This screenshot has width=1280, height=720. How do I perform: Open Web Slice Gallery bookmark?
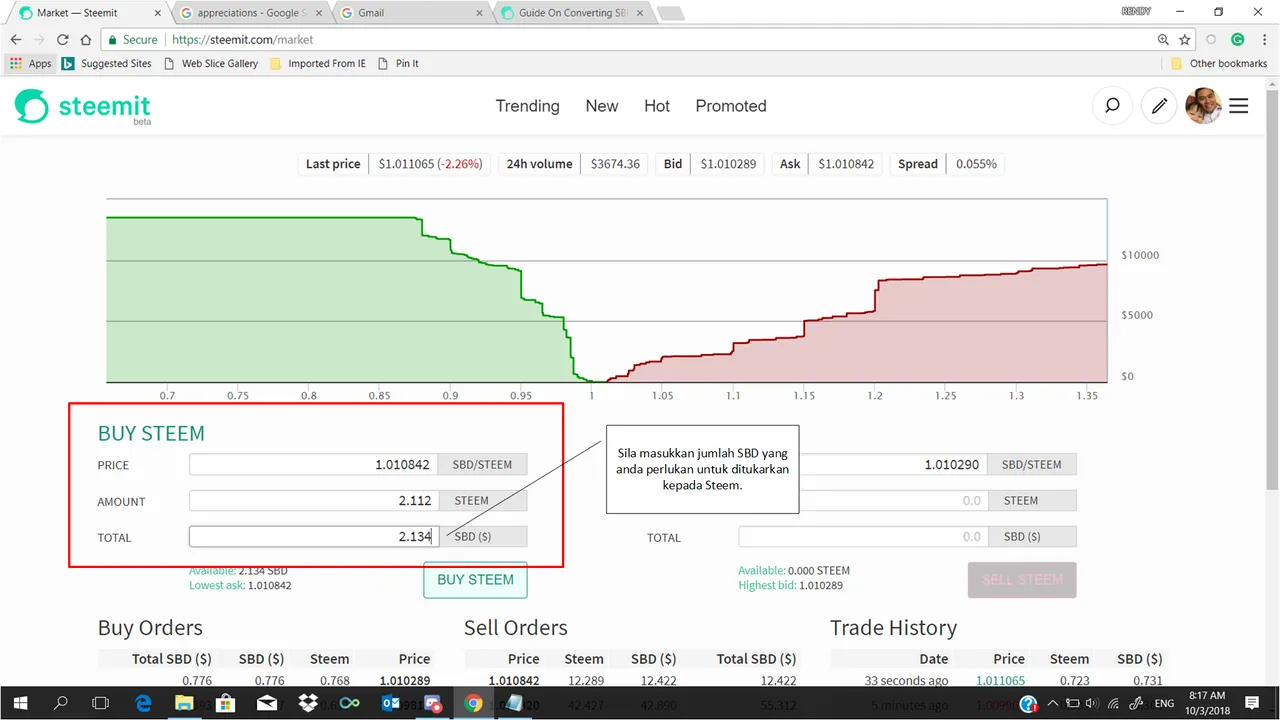pyautogui.click(x=211, y=63)
